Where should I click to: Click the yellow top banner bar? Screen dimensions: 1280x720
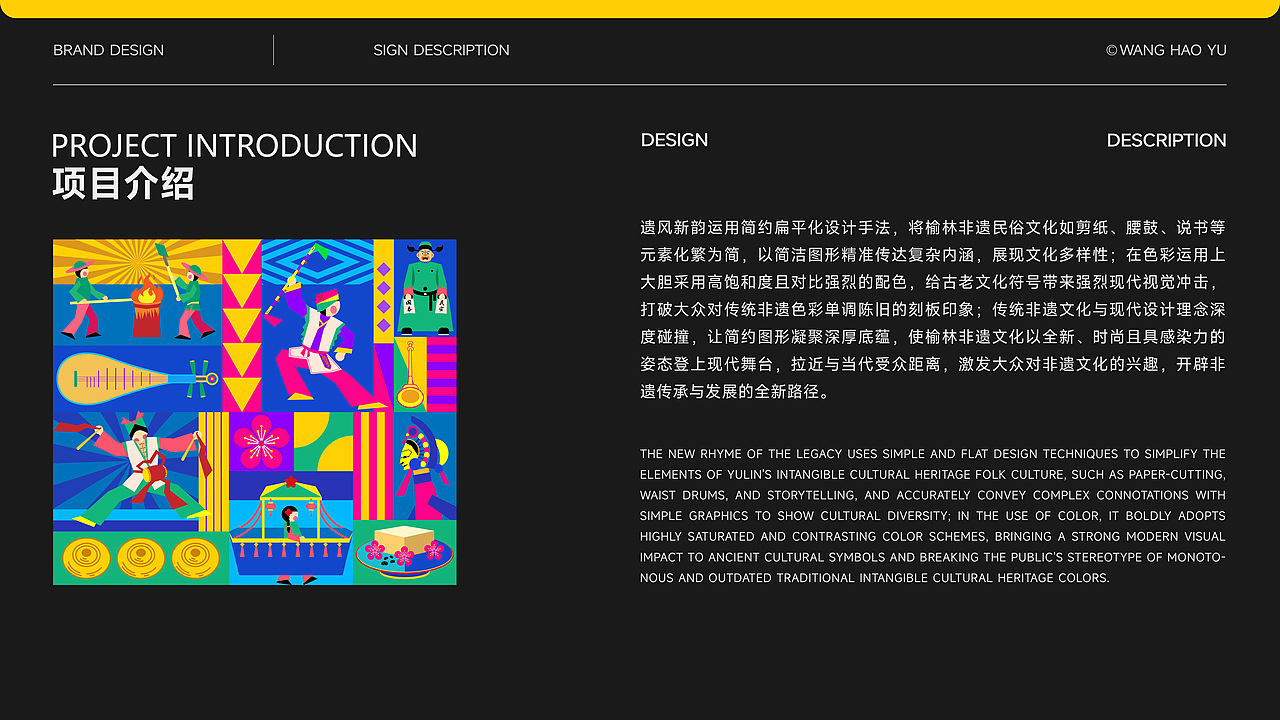coord(640,10)
